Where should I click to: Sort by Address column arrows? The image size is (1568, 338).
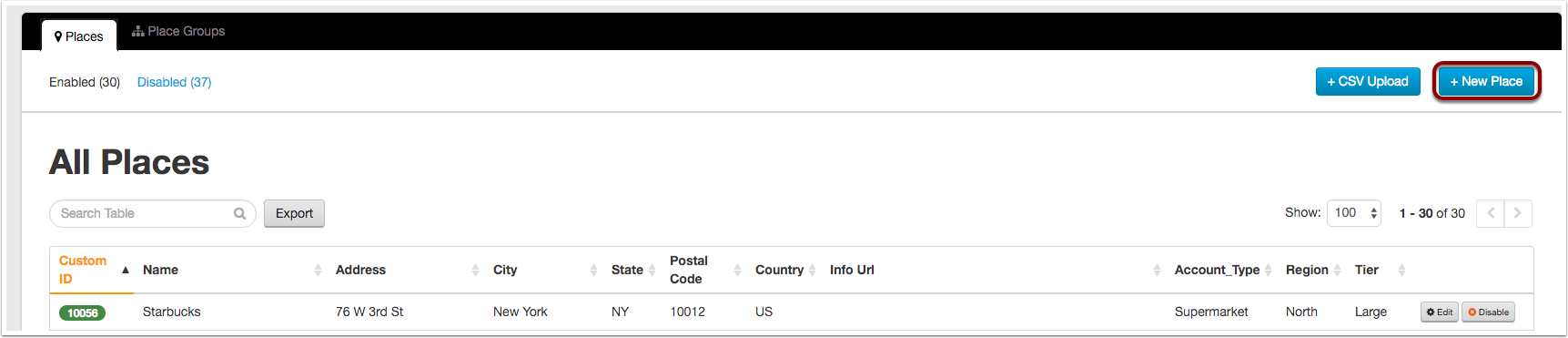click(475, 270)
